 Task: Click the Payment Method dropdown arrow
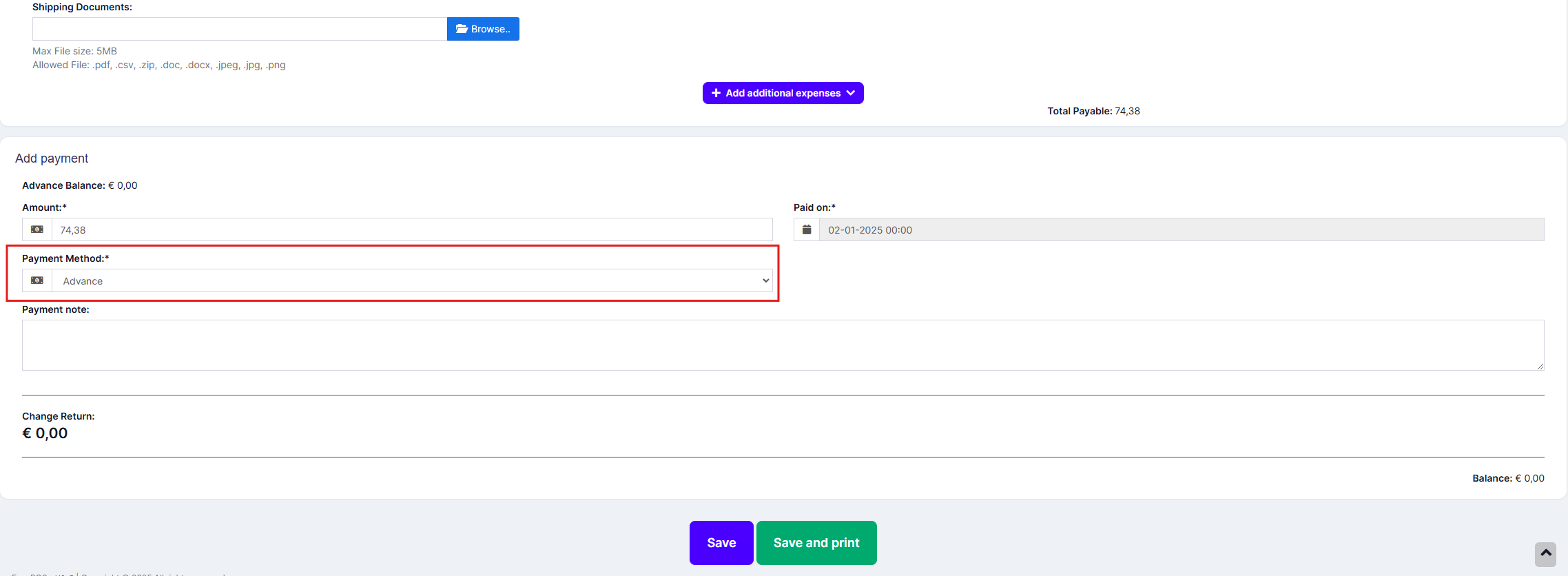tap(765, 281)
